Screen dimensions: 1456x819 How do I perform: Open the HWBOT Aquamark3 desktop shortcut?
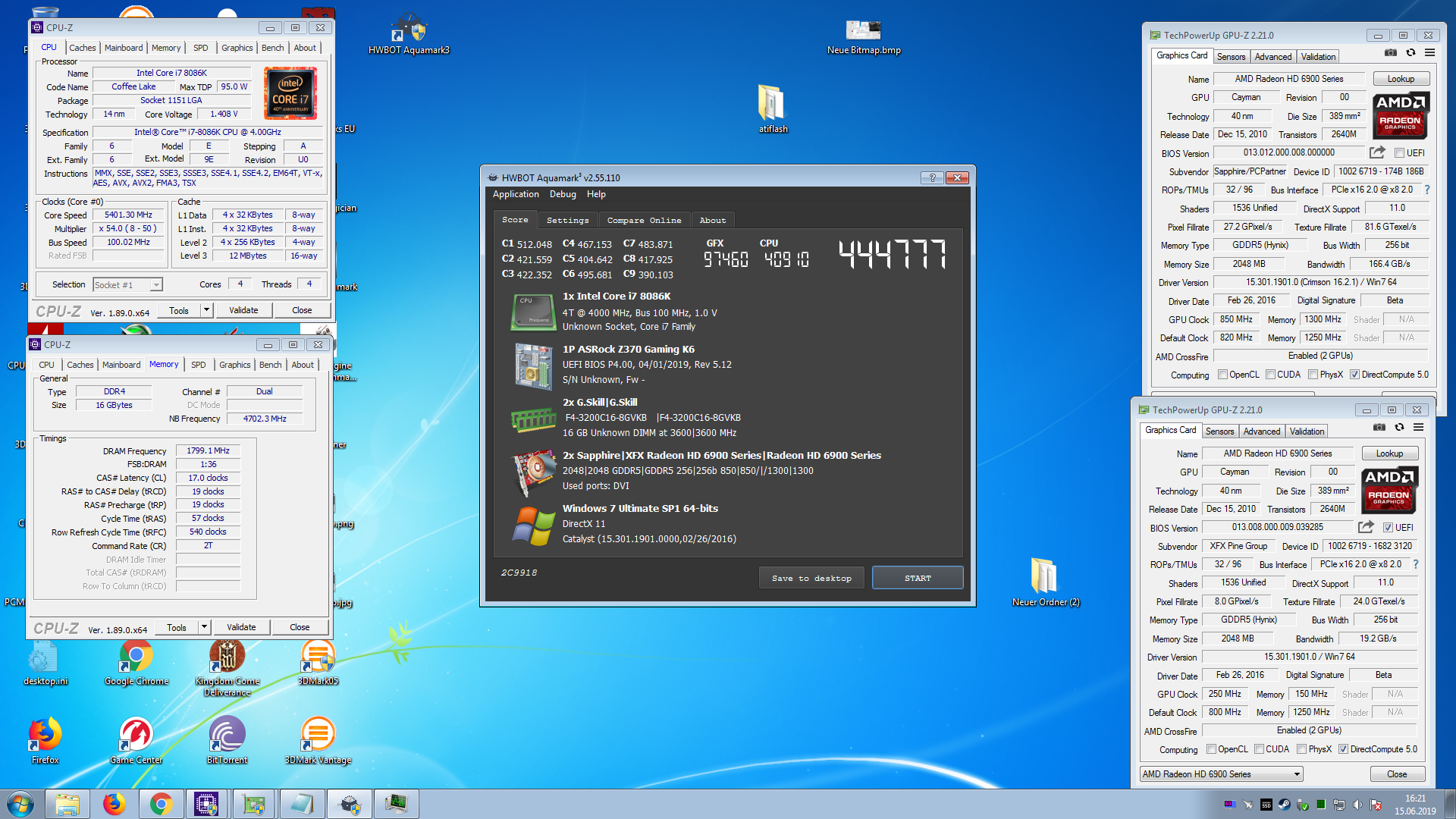(409, 34)
